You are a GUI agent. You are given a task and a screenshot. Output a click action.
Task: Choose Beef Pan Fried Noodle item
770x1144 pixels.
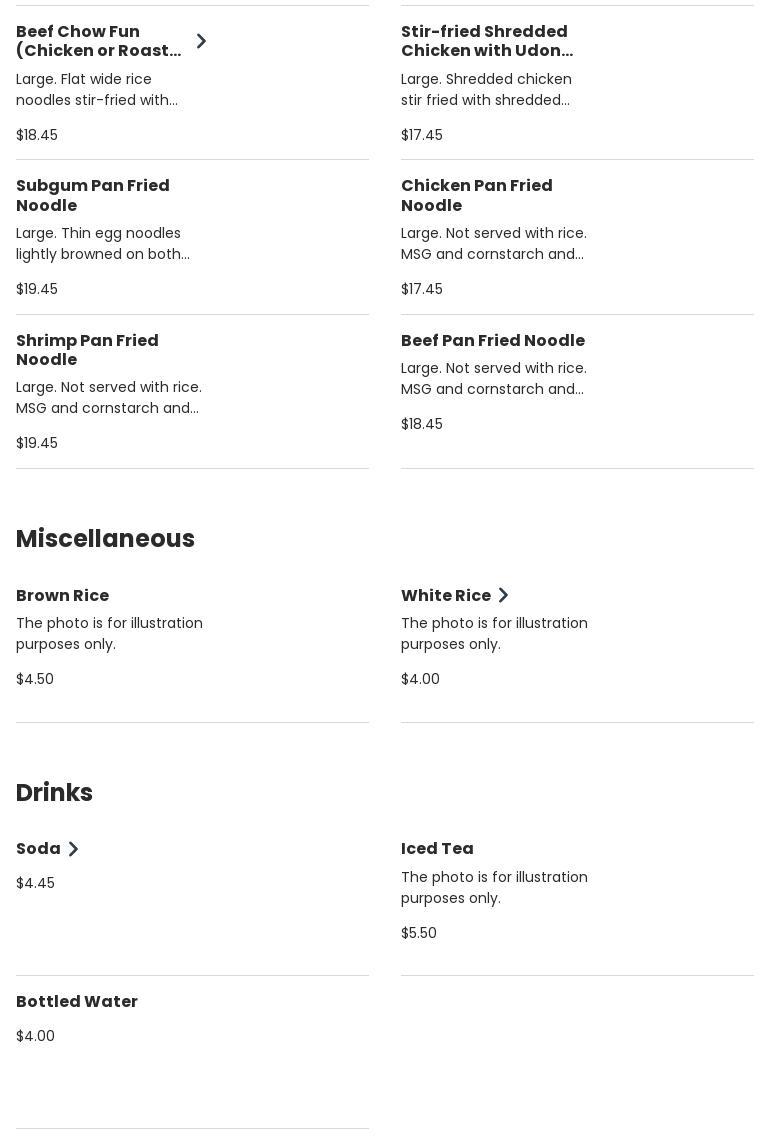pyautogui.click(x=493, y=341)
